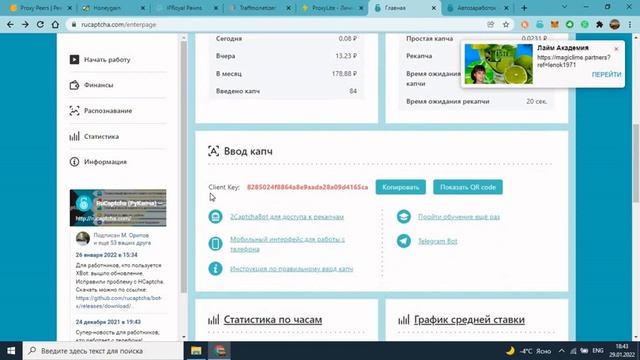Open the github.com/rucaptcha bot download link
Screen dimensions: 640x360
(x=119, y=302)
